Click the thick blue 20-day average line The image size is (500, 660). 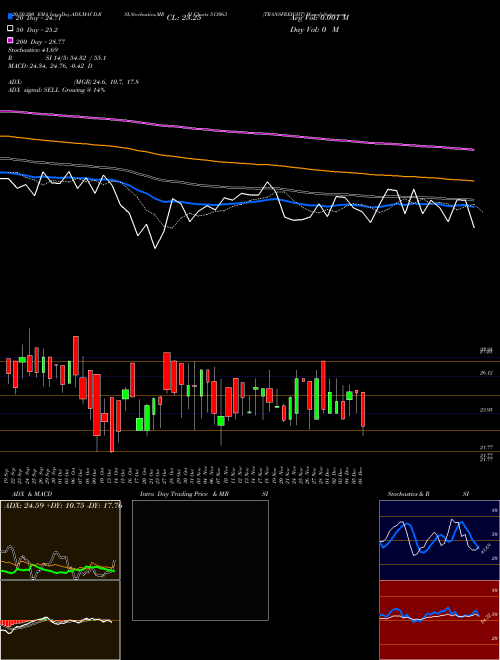point(236,204)
